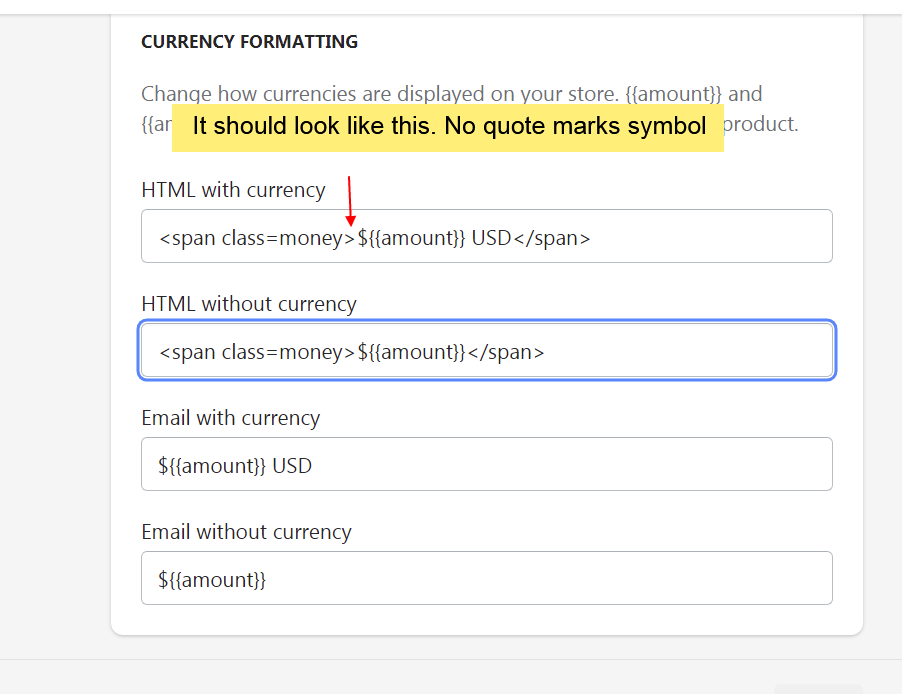Click the red arrow annotation
This screenshot has width=902, height=694.
349,200
